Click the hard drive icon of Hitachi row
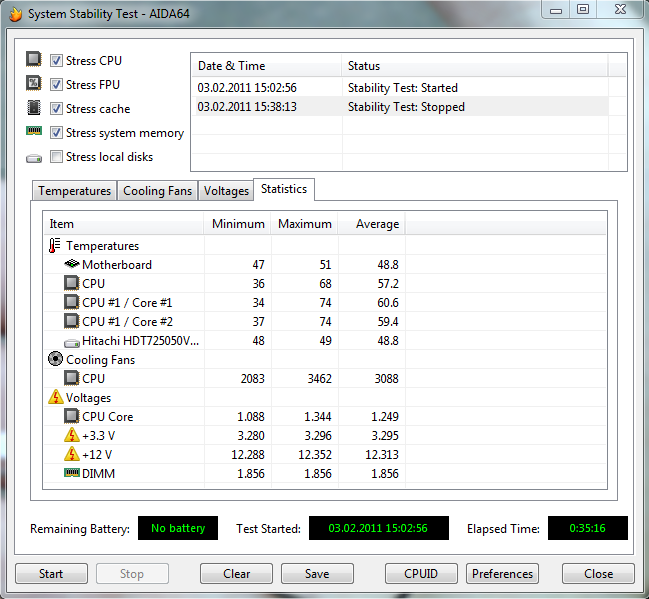The width and height of the screenshot is (649, 599). click(x=72, y=343)
